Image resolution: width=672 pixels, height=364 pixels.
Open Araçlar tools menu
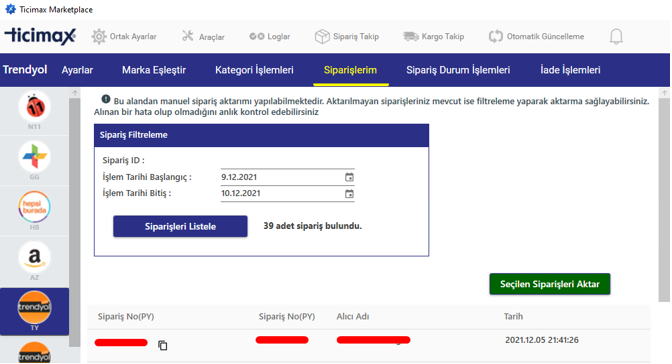point(203,36)
